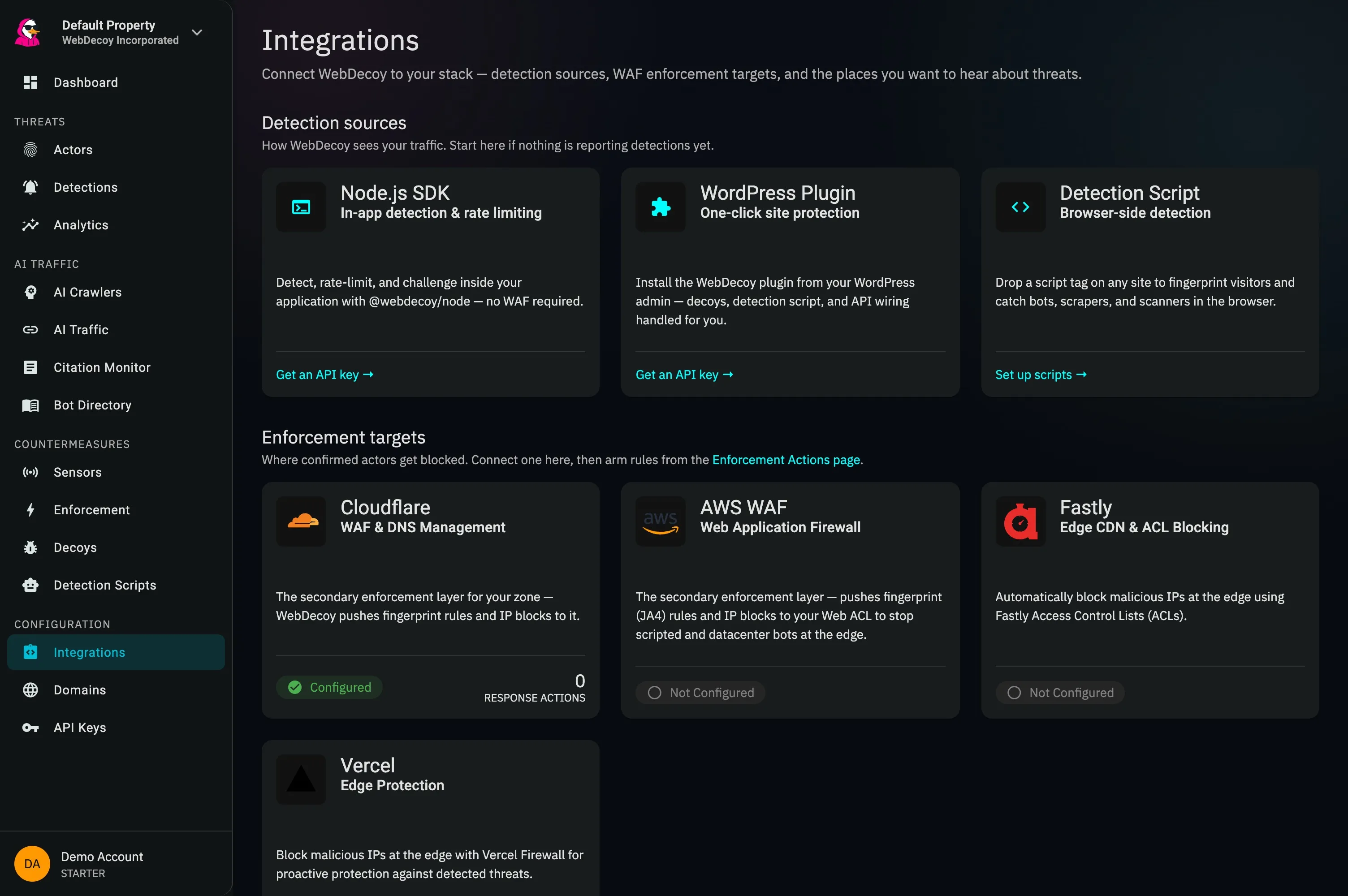
Task: Click the Fastly card title
Action: [x=1086, y=508]
